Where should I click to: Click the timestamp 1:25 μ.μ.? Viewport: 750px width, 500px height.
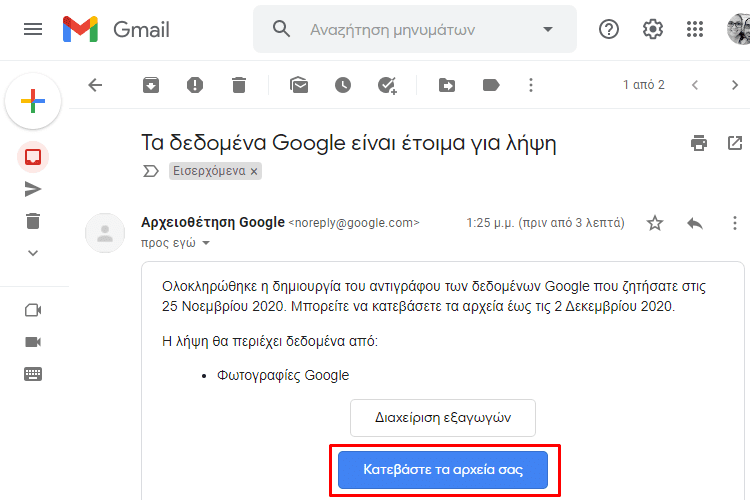545,223
